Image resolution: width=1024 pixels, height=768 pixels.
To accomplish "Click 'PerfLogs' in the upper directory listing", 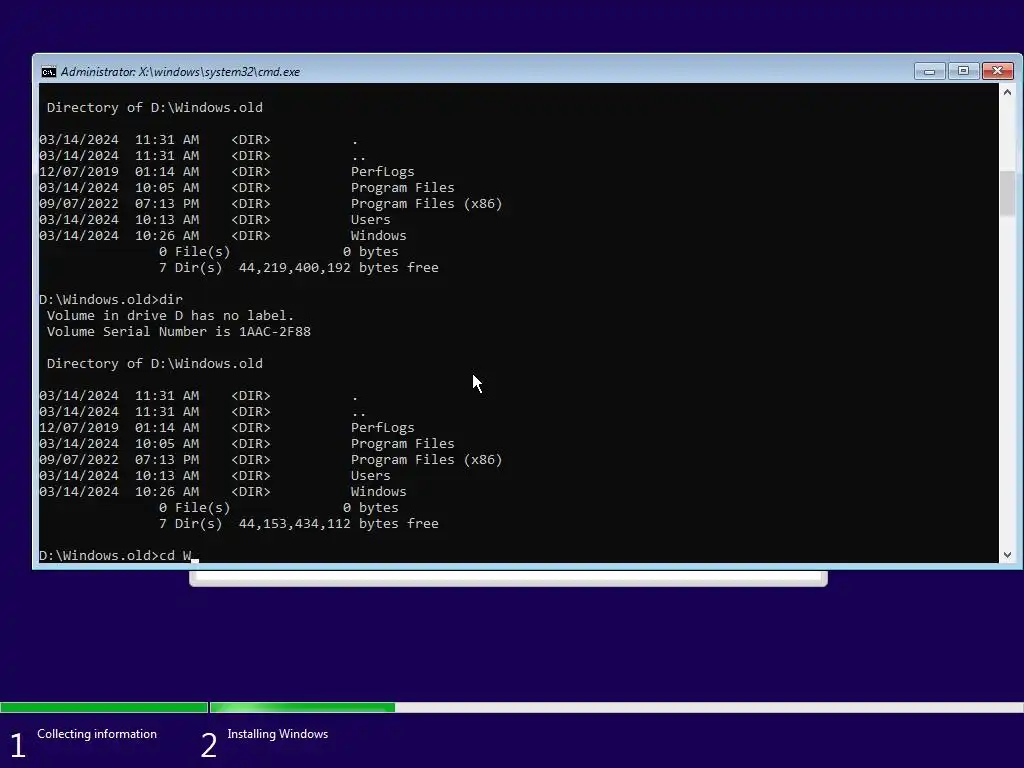I will point(383,172).
